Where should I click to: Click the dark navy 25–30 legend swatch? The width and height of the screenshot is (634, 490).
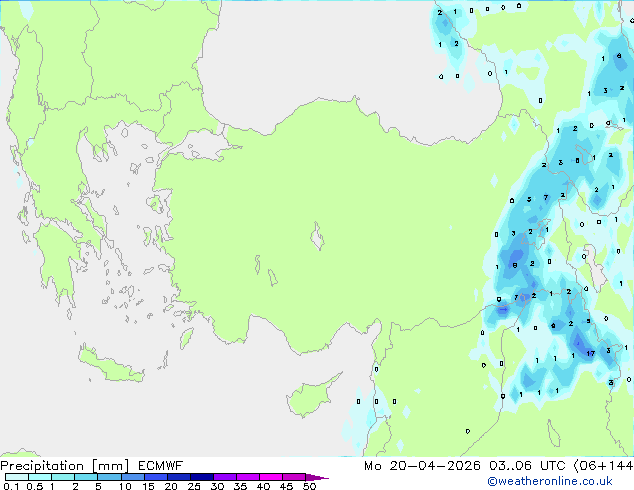(x=202, y=477)
